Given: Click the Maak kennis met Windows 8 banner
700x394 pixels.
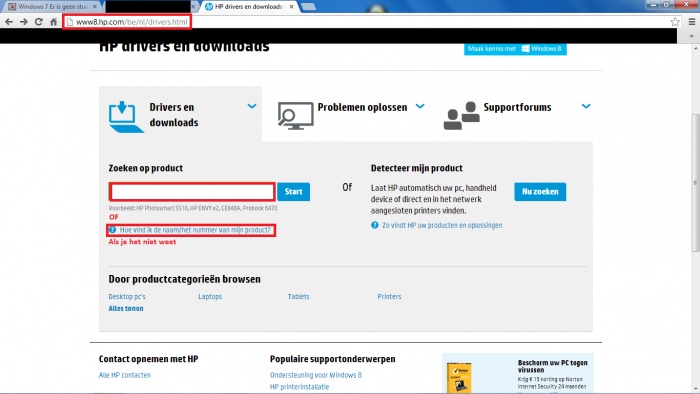Looking at the screenshot, I should click(x=515, y=49).
